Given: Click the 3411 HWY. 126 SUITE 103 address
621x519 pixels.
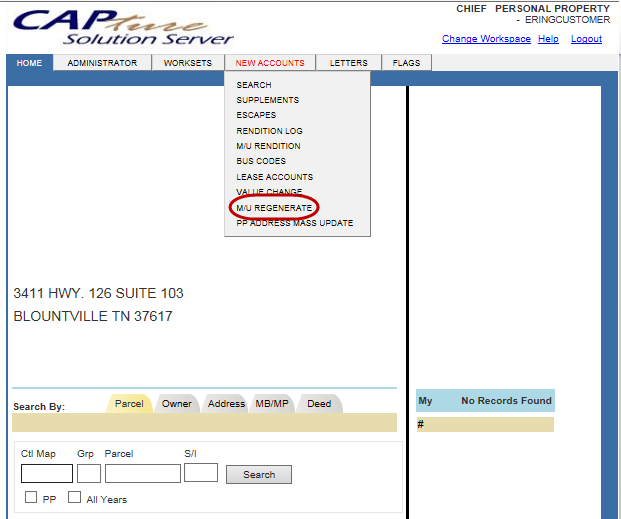Looking at the screenshot, I should click(x=99, y=294).
